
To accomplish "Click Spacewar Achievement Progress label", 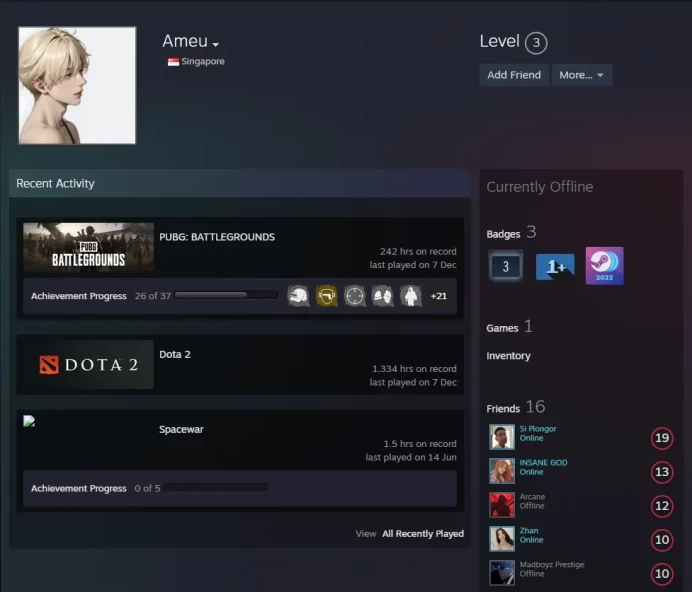I will click(x=79, y=489).
